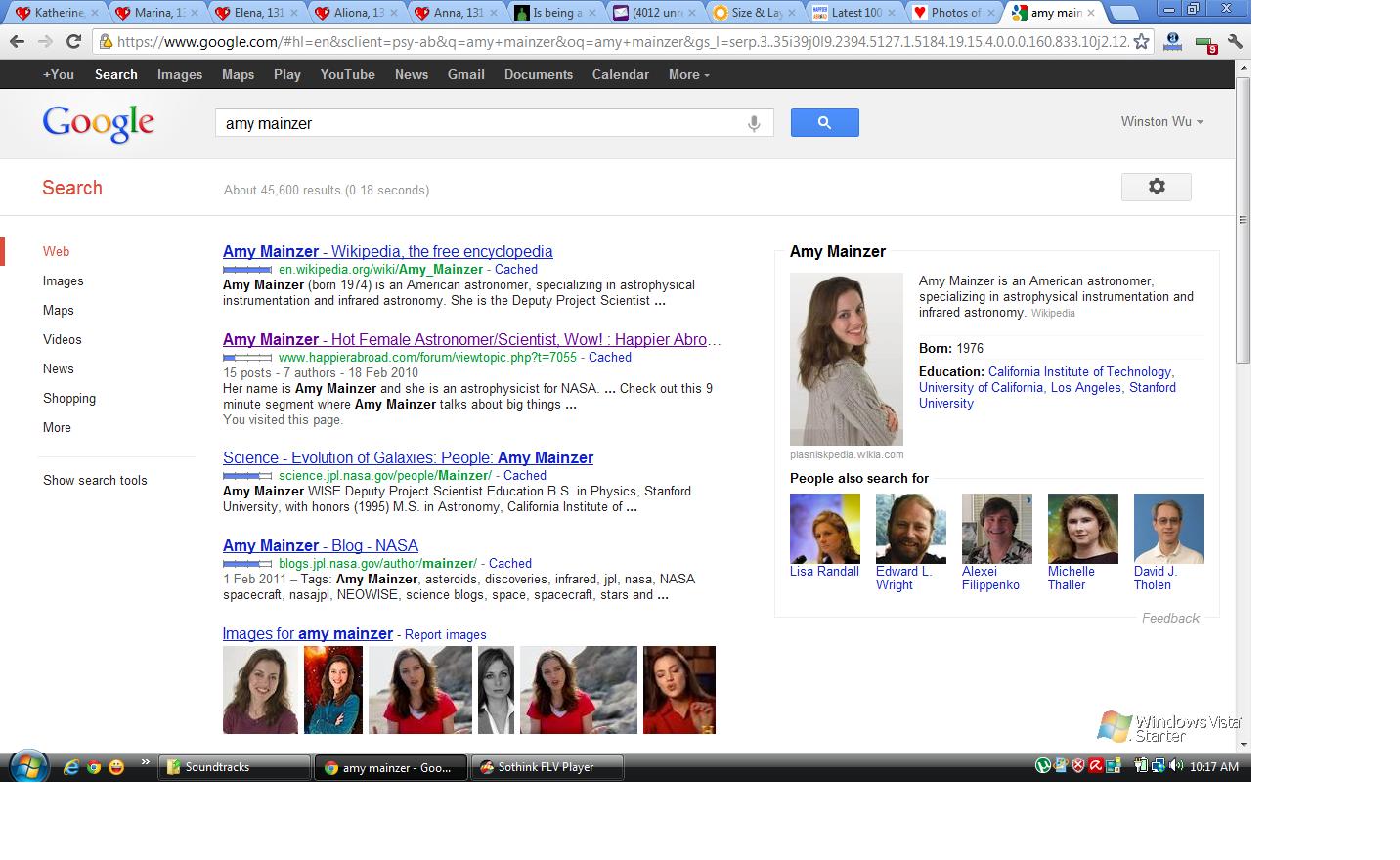Viewport: 1400px width, 860px height.
Task: Open the gear options button
Action: (1156, 187)
